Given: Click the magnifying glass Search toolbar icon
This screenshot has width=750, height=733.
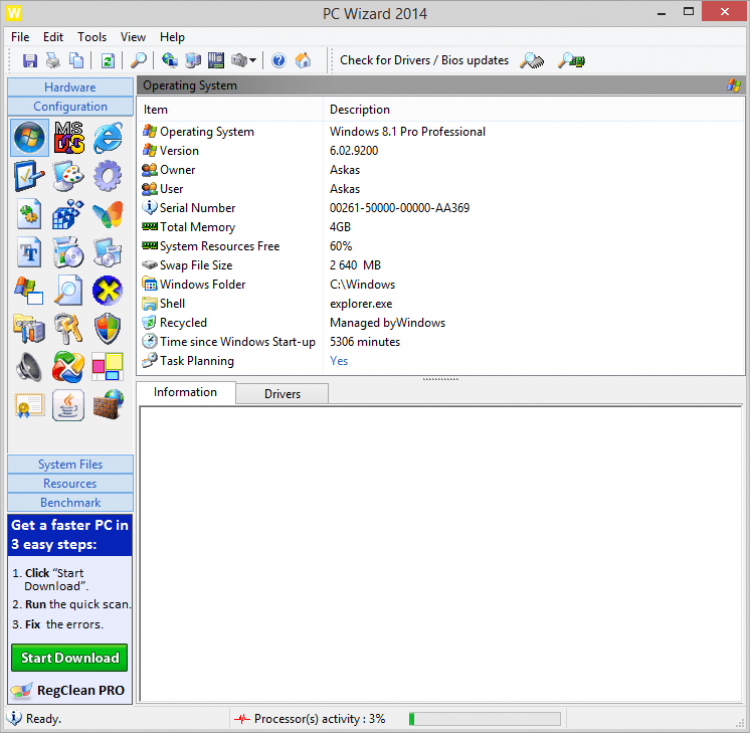Looking at the screenshot, I should (139, 61).
